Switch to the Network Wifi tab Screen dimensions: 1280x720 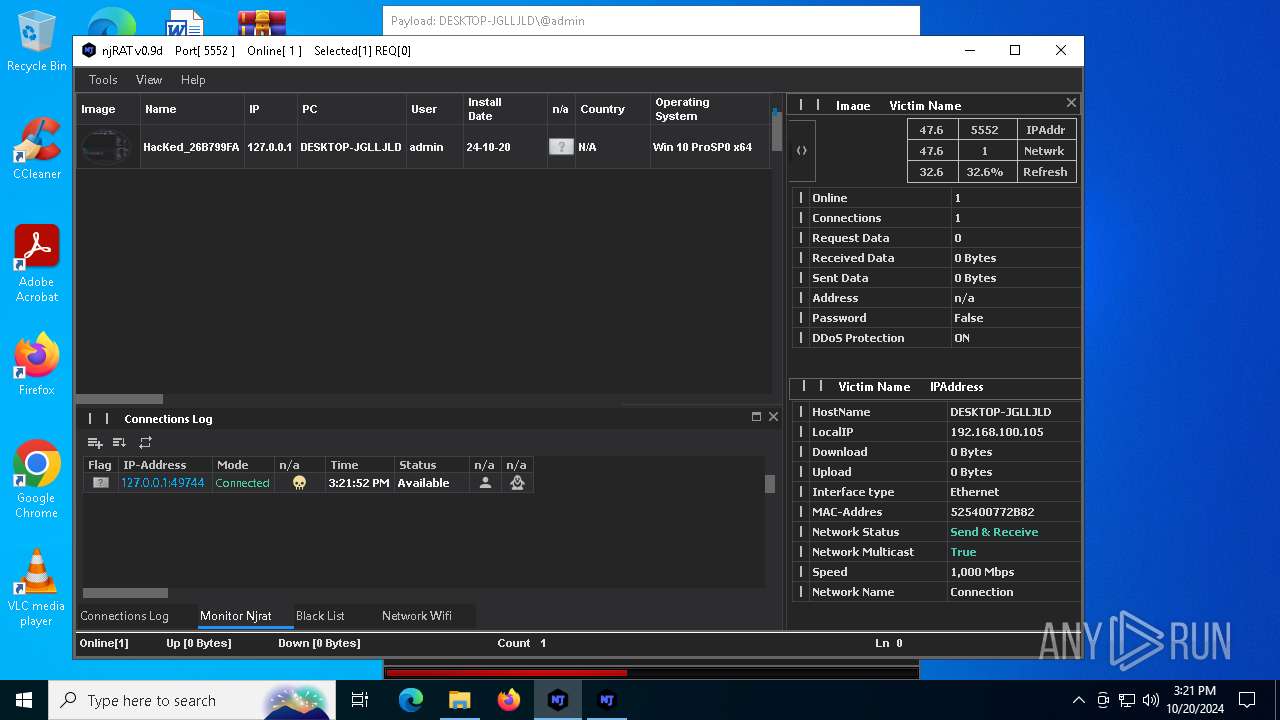(417, 616)
